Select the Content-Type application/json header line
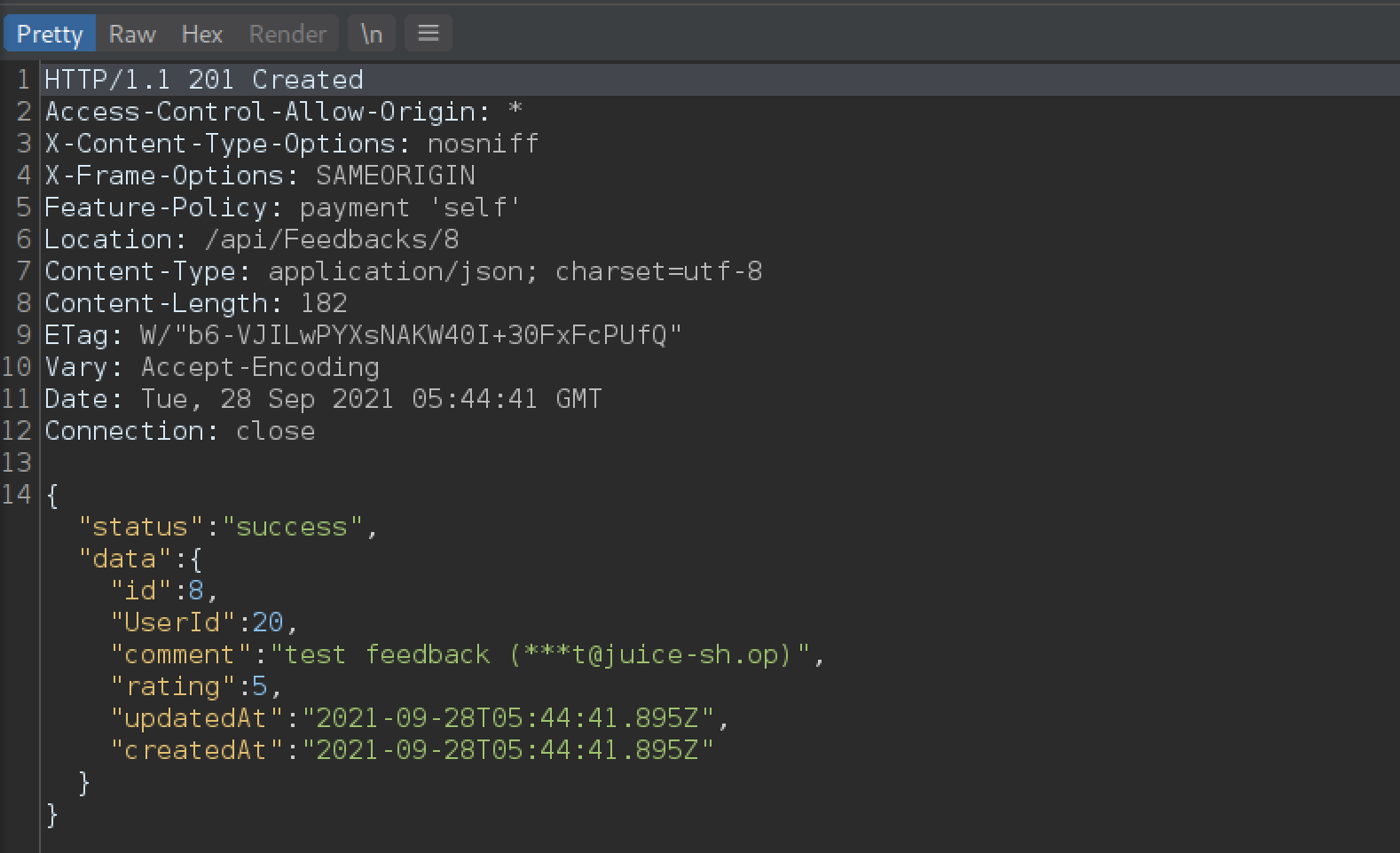 404,271
